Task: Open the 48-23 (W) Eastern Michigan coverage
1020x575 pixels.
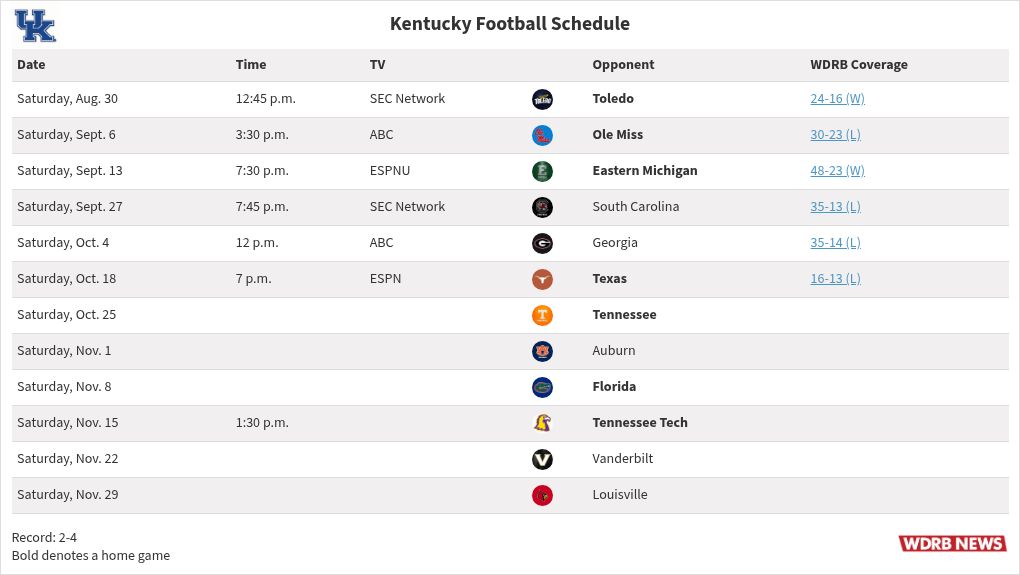Action: (837, 171)
